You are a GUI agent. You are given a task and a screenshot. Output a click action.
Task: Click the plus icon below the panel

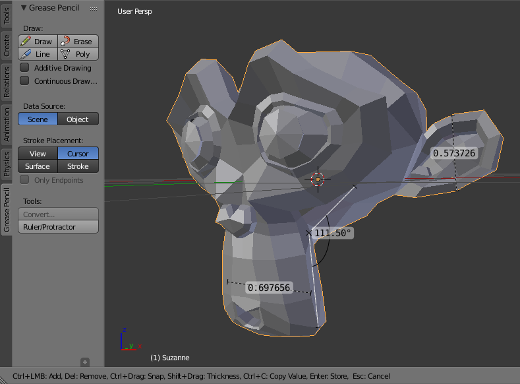click(x=85, y=362)
